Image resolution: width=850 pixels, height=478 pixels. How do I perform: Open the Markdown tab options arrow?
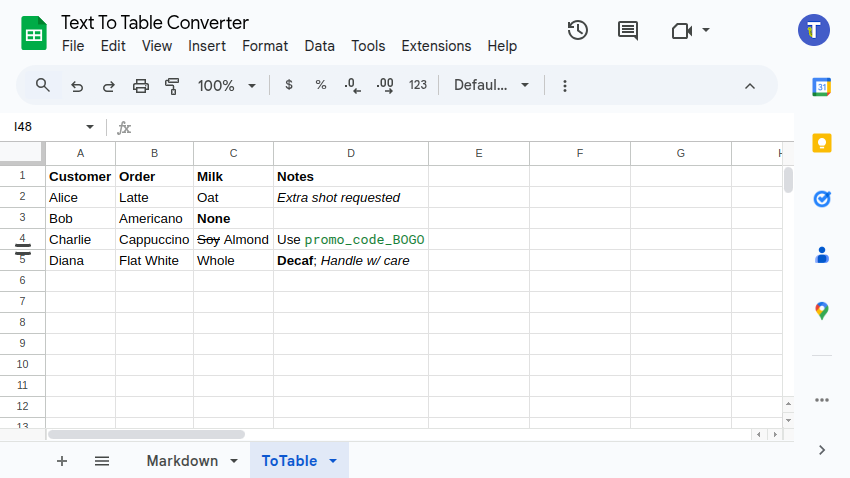[234, 461]
